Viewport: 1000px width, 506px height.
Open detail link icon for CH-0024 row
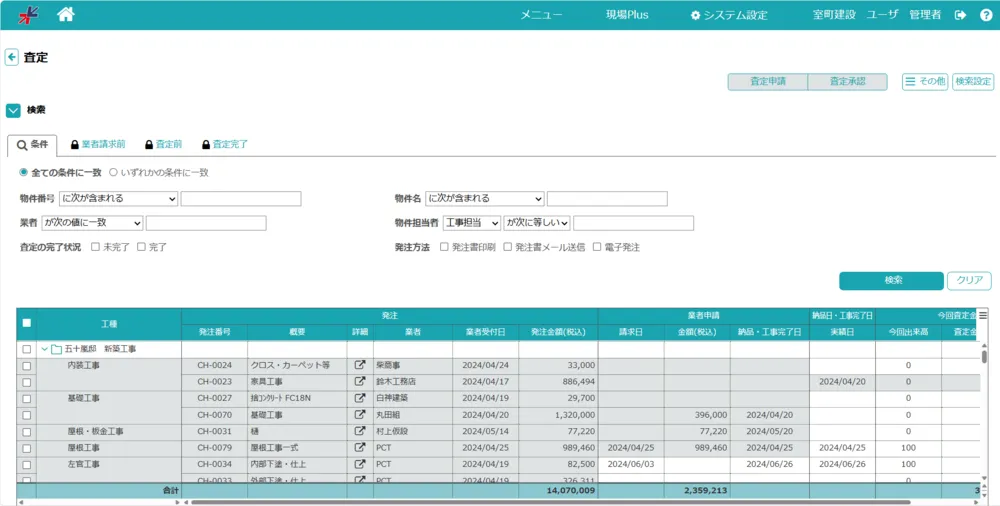pyautogui.click(x=360, y=366)
